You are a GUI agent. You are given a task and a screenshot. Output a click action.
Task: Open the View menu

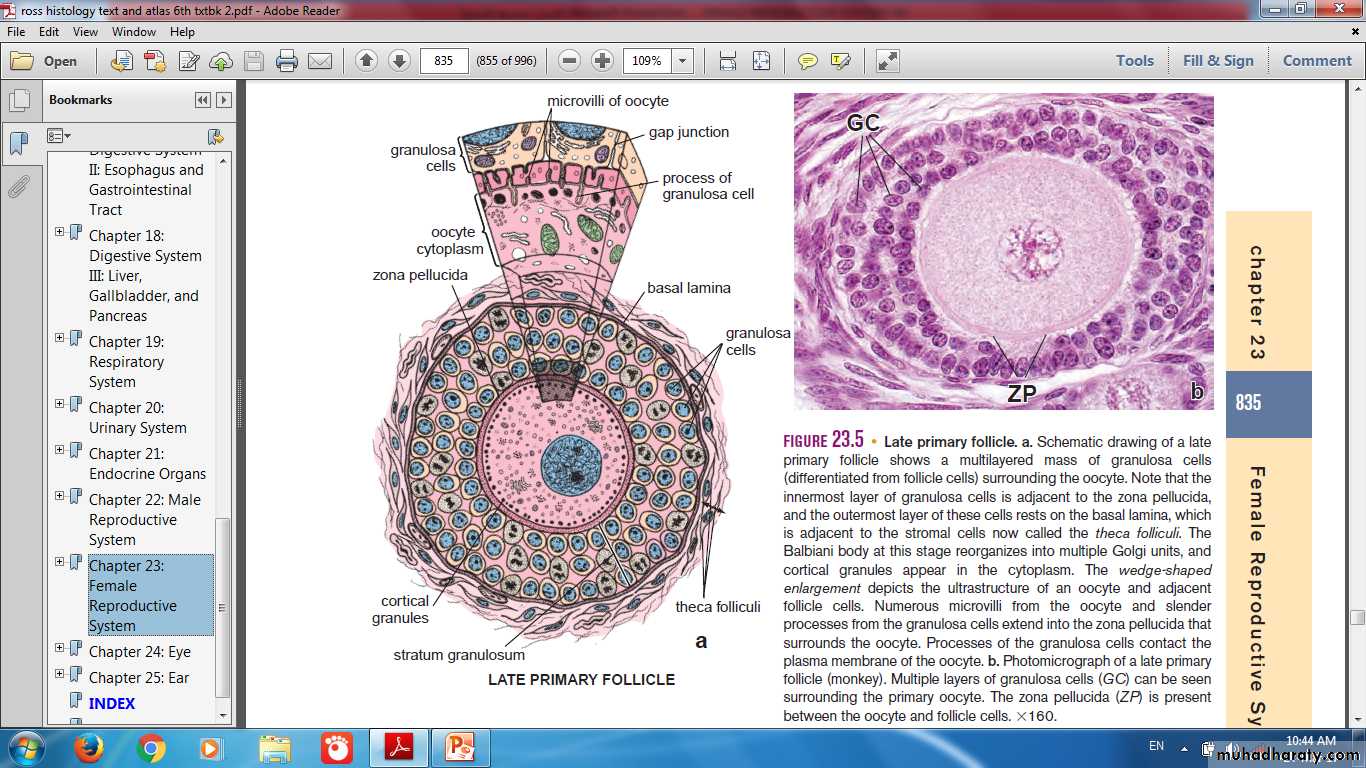[x=85, y=32]
